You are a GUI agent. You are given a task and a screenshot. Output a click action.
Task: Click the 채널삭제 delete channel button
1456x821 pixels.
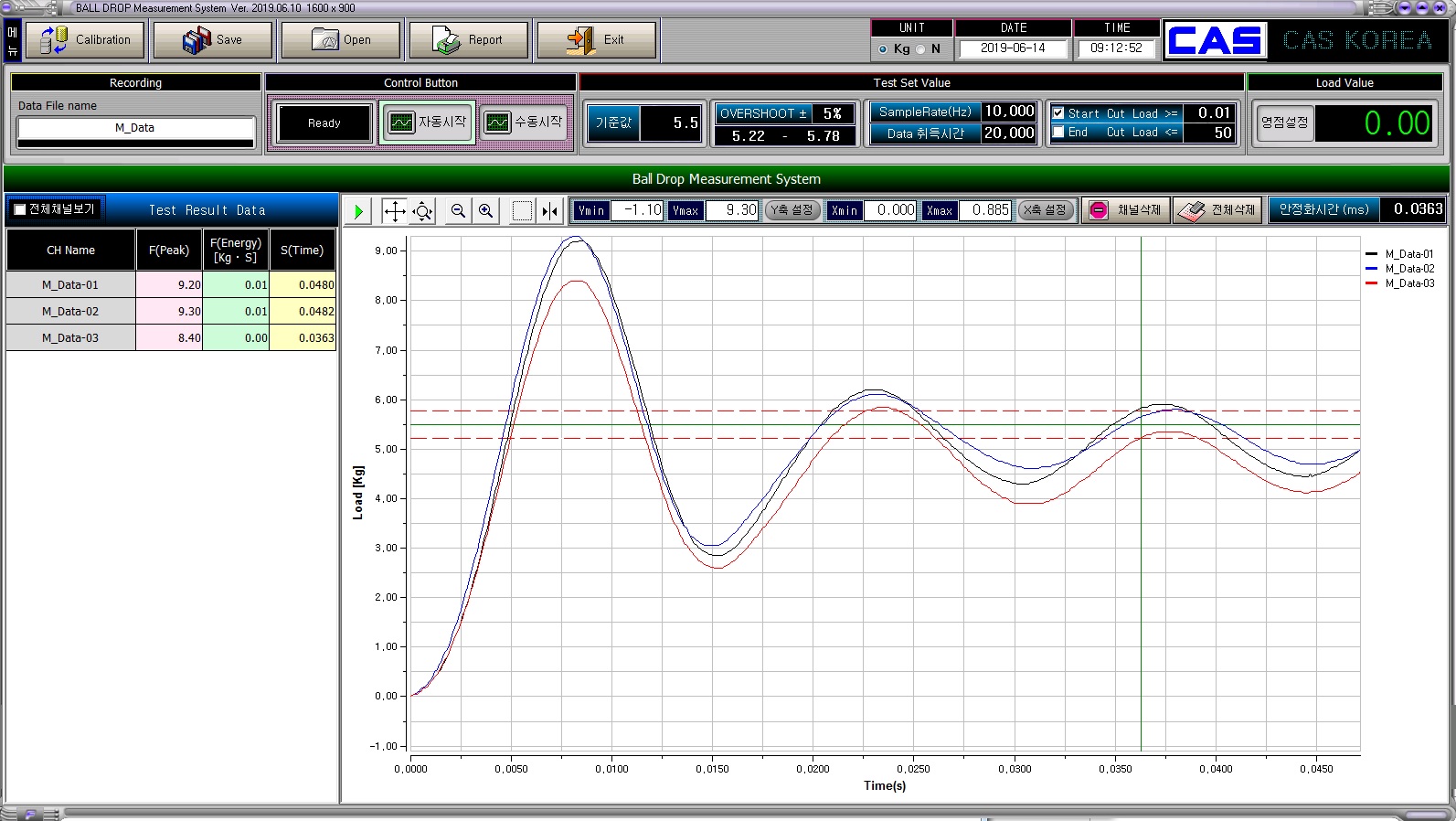click(1126, 210)
